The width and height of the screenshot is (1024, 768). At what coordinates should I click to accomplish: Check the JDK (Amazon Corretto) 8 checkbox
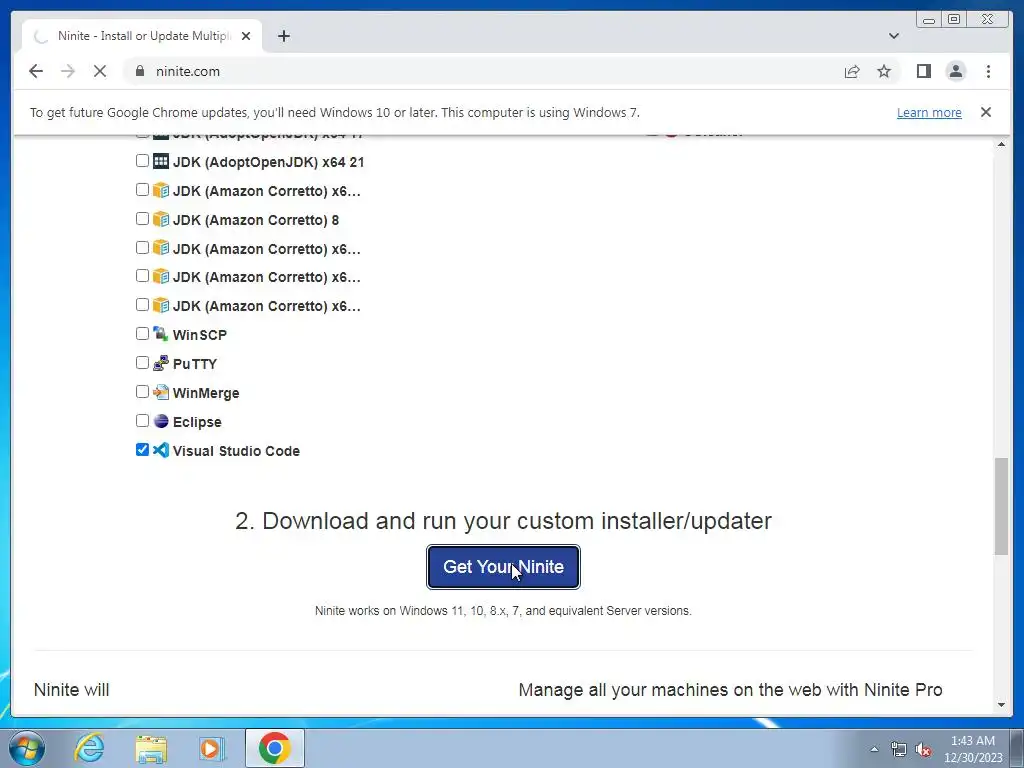[142, 218]
